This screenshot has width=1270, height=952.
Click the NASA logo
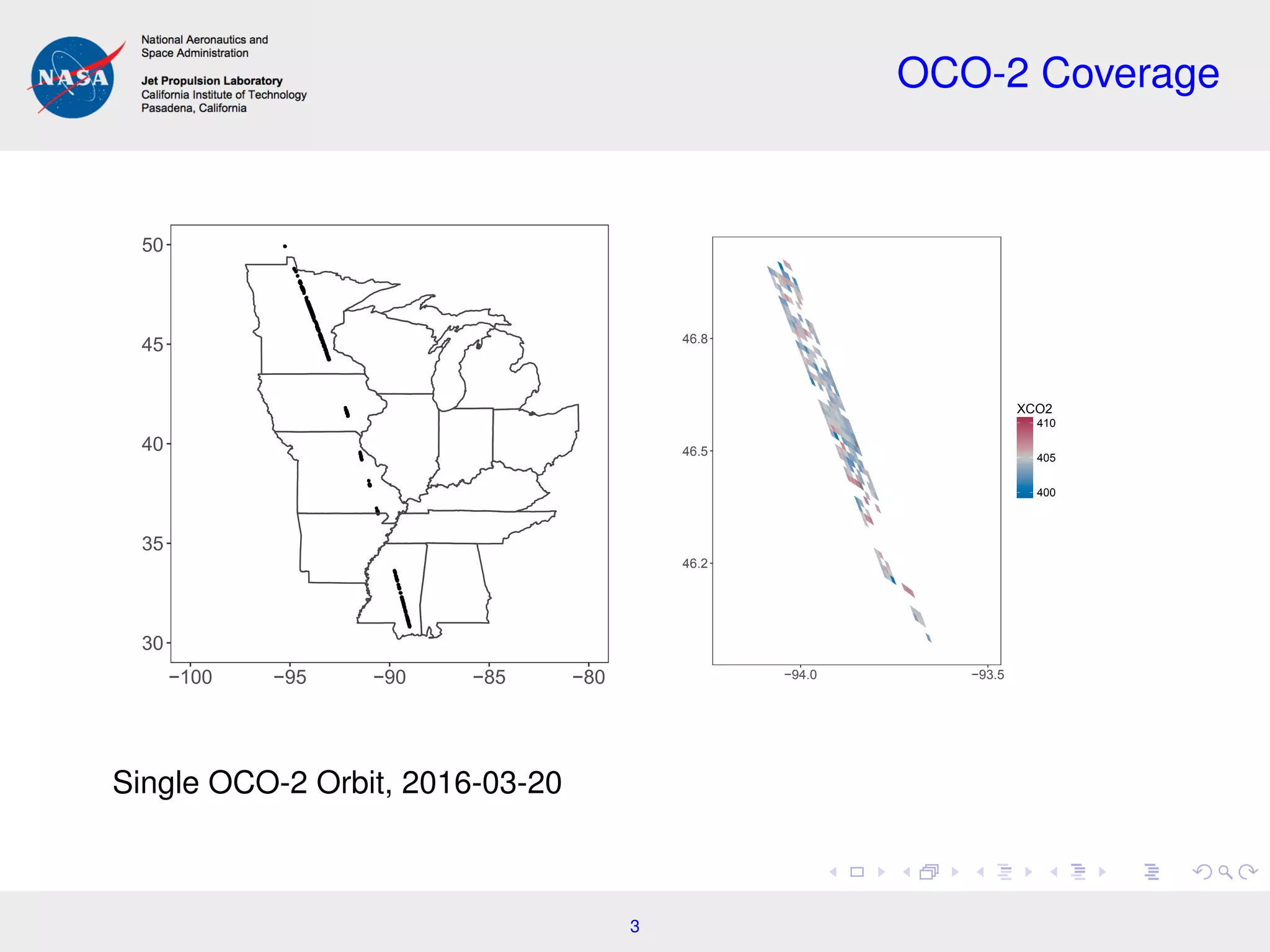75,77
